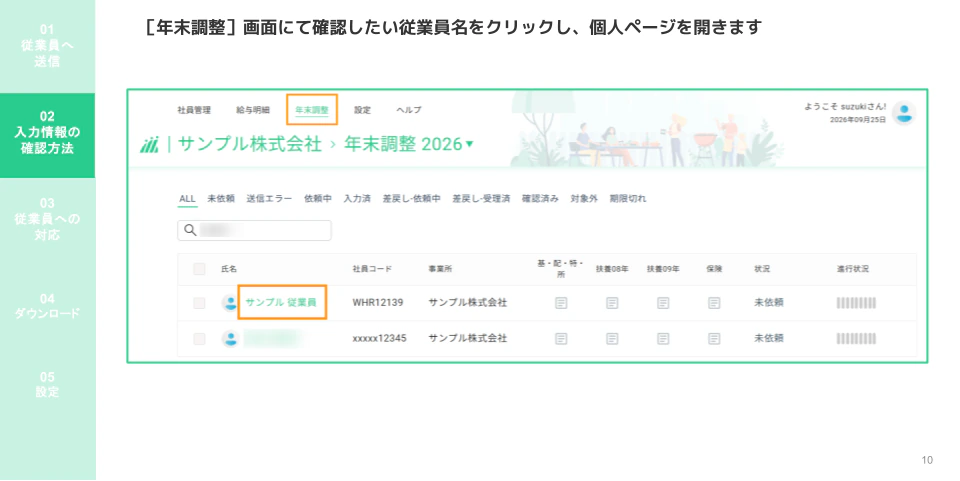This screenshot has width=960, height=481.
Task: Open 基・配・特・所 document icon for WHR12139
Action: click(561, 303)
